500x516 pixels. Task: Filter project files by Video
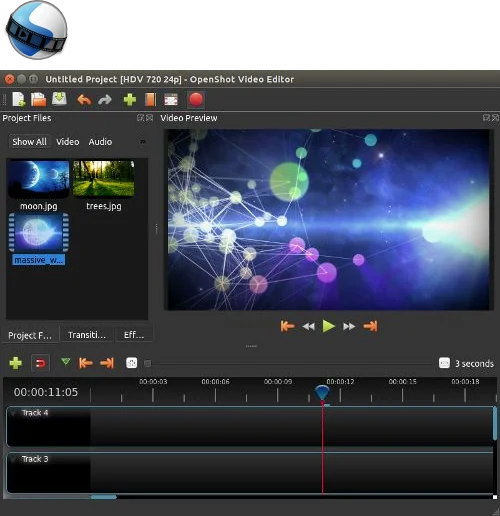tap(68, 142)
